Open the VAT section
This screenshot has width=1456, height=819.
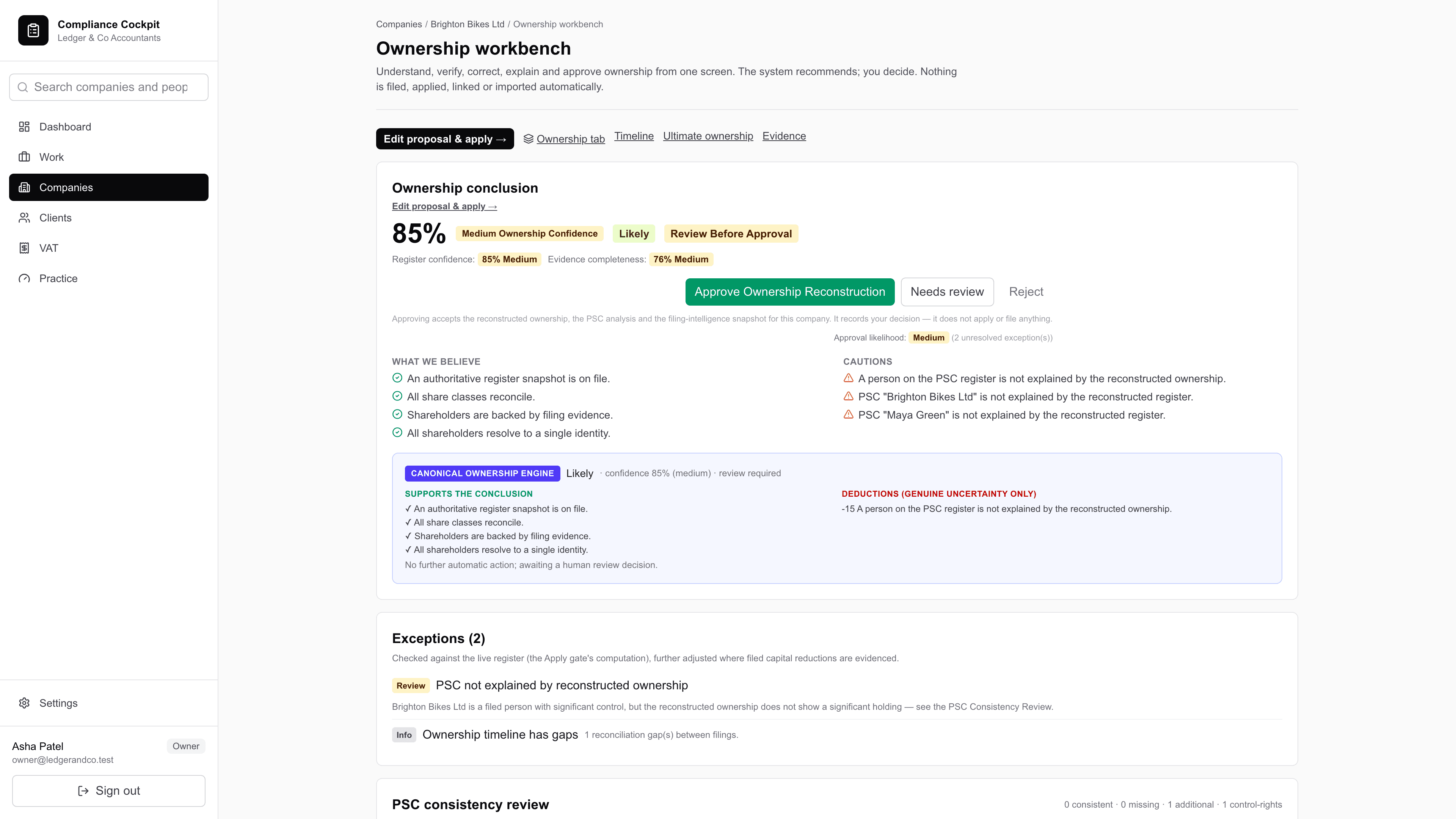[x=108, y=248]
